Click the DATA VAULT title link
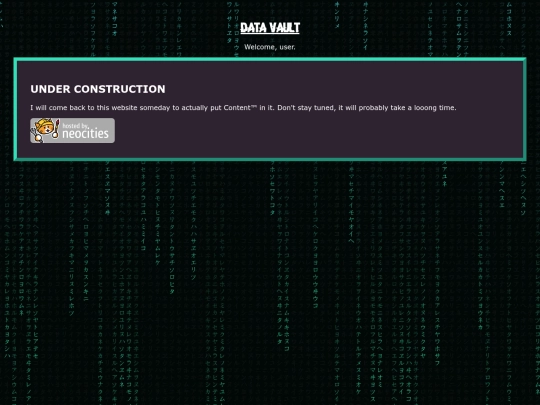This screenshot has width=540, height=405. tap(270, 28)
